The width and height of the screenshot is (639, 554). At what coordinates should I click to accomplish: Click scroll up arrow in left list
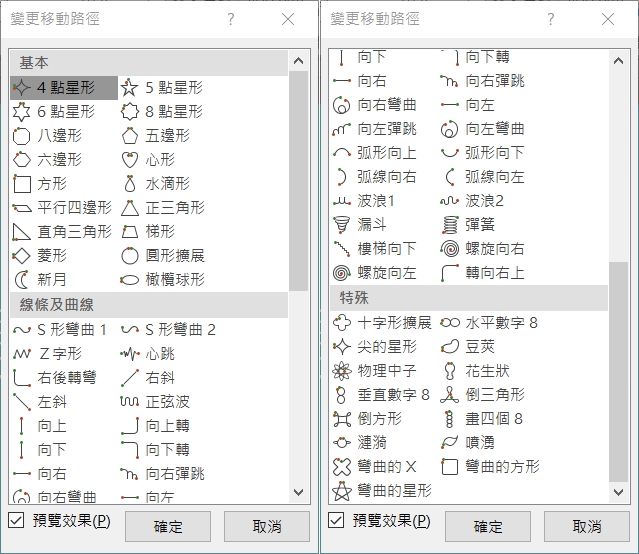(x=298, y=61)
